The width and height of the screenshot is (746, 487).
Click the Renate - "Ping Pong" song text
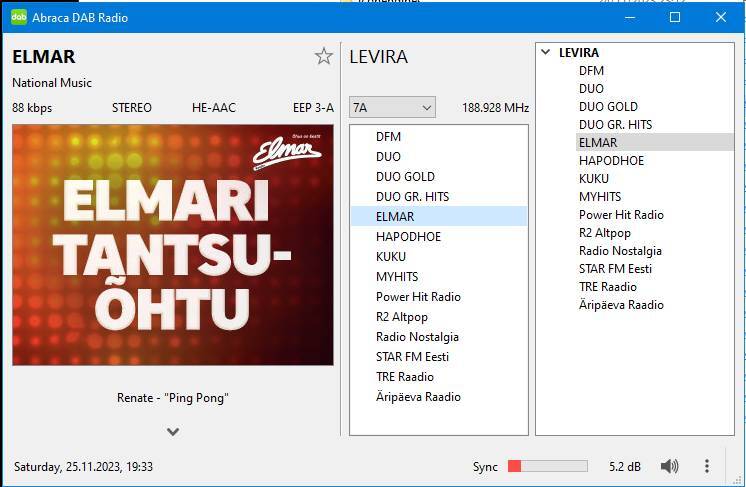[173, 398]
